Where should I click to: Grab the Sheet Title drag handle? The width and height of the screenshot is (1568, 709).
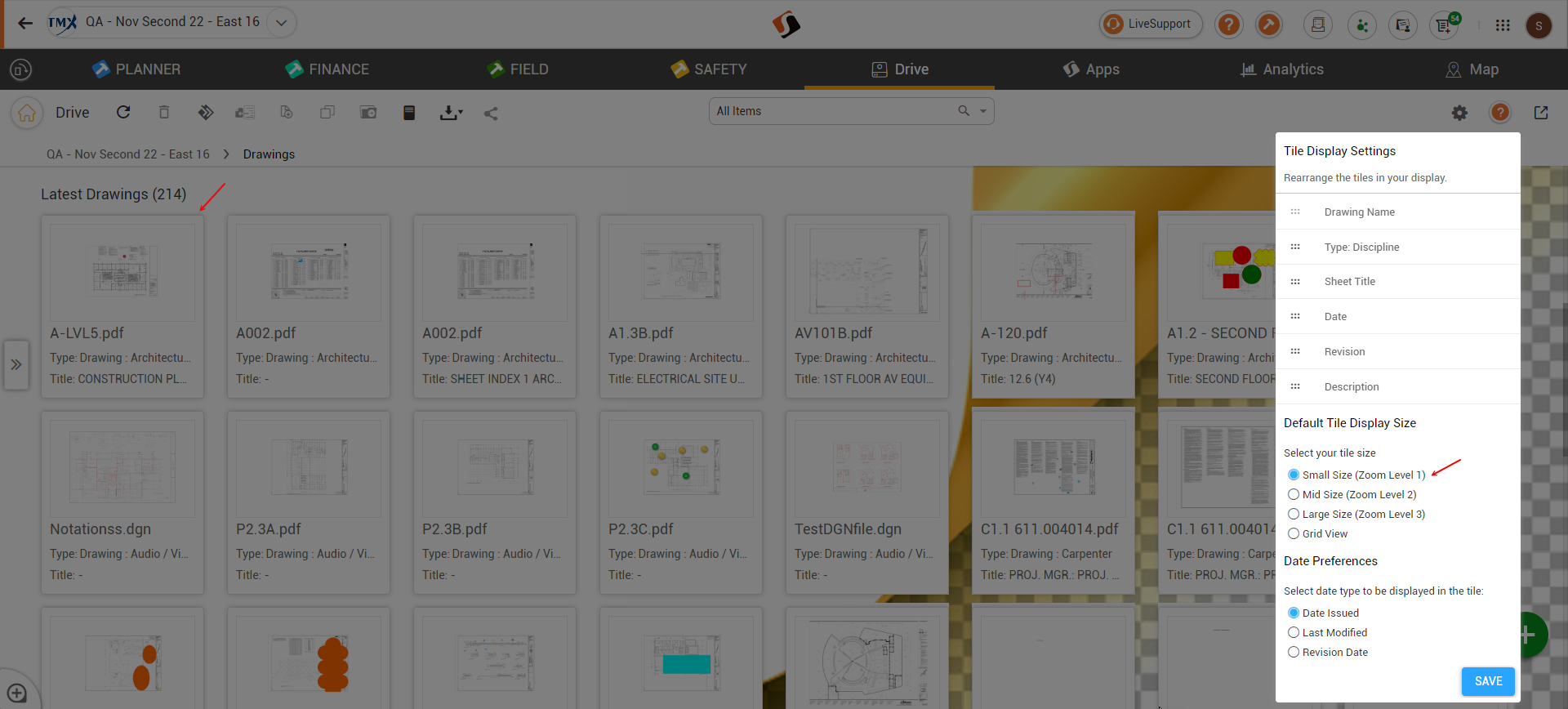tap(1295, 281)
